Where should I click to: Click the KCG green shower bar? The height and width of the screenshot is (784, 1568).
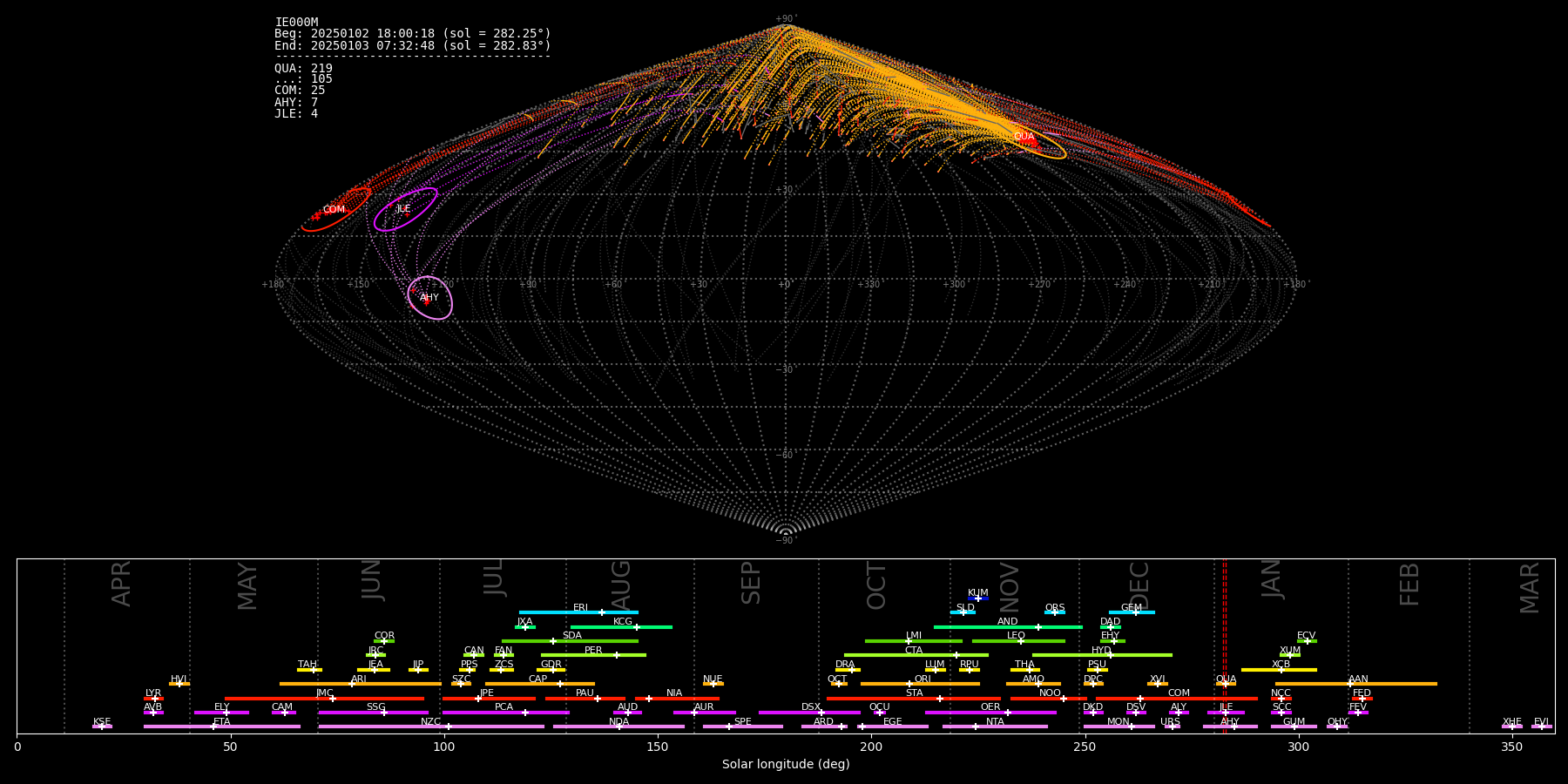[621, 626]
